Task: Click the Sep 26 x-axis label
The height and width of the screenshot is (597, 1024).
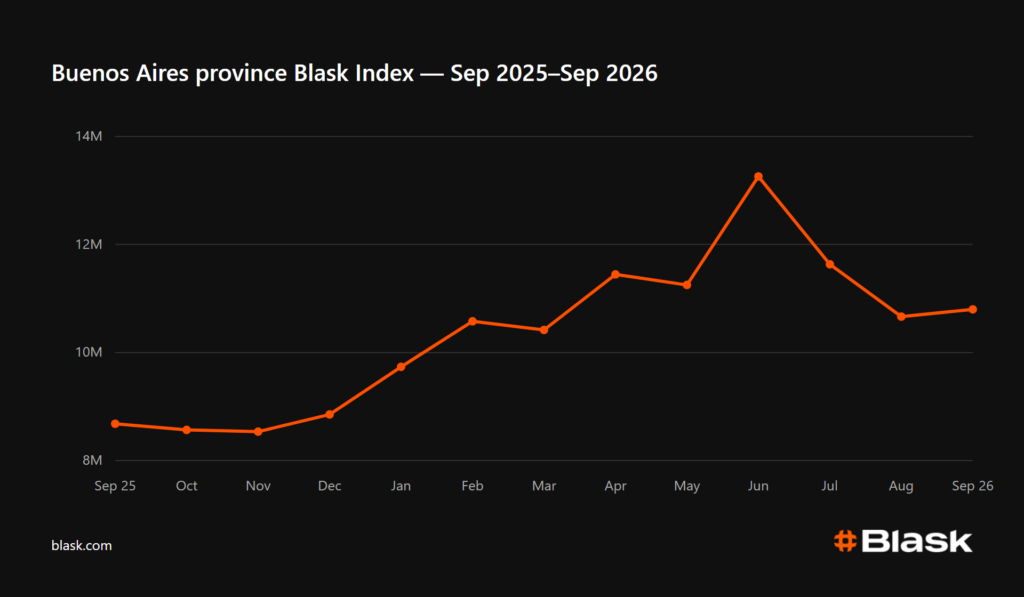Action: coord(972,486)
